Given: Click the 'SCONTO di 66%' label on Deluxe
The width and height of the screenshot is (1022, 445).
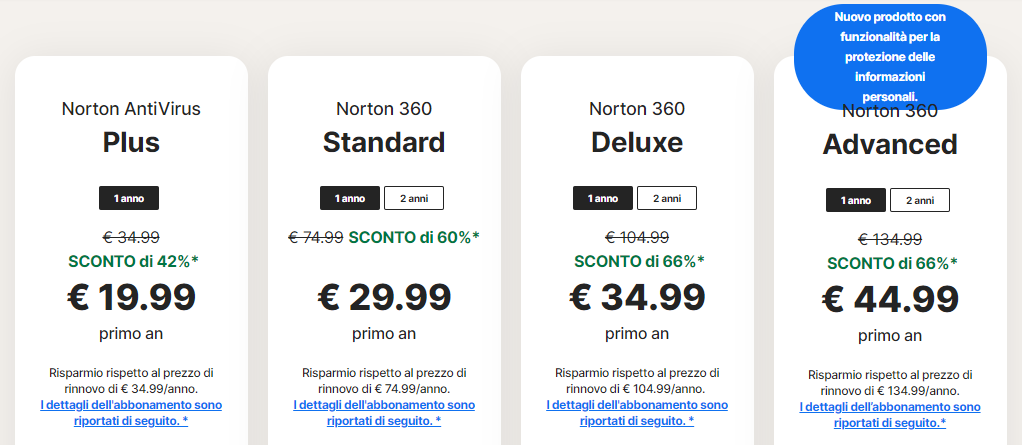Looking at the screenshot, I should point(639,261).
